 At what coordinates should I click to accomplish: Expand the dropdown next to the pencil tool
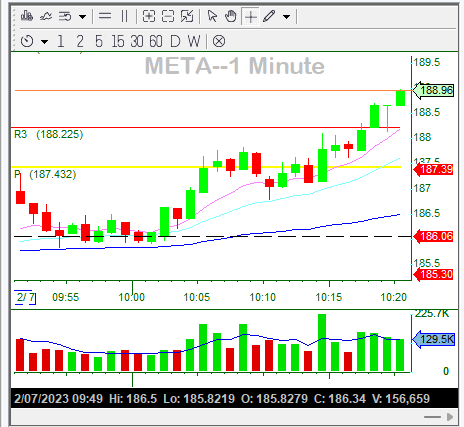pos(286,16)
